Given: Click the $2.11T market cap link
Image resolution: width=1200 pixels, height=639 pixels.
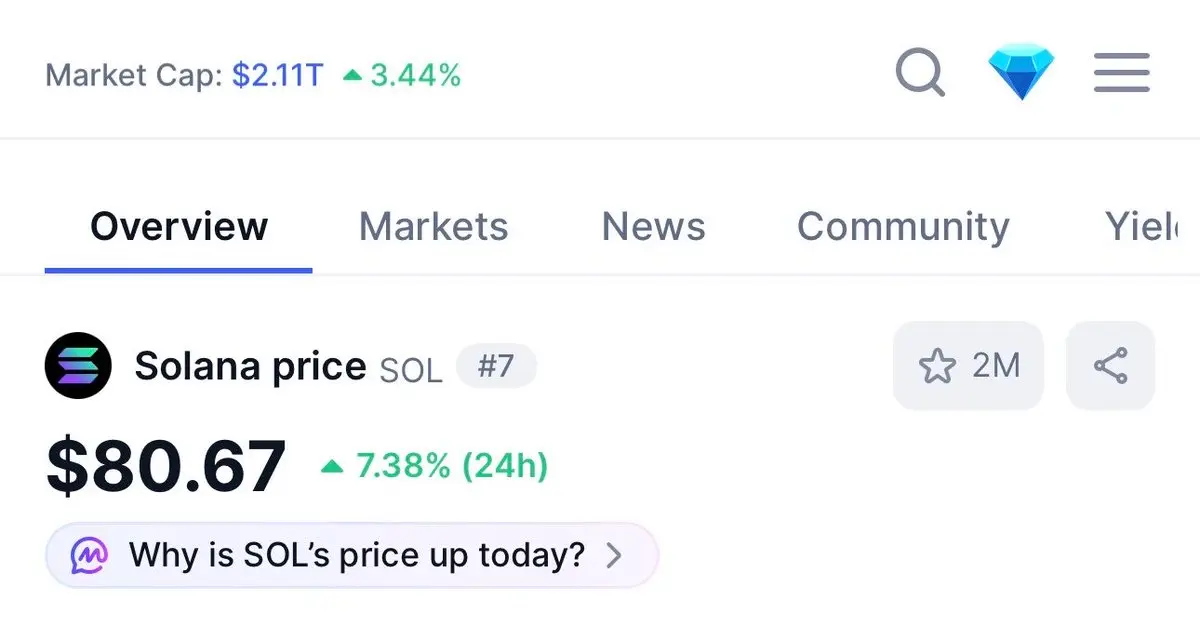Looking at the screenshot, I should click(278, 75).
